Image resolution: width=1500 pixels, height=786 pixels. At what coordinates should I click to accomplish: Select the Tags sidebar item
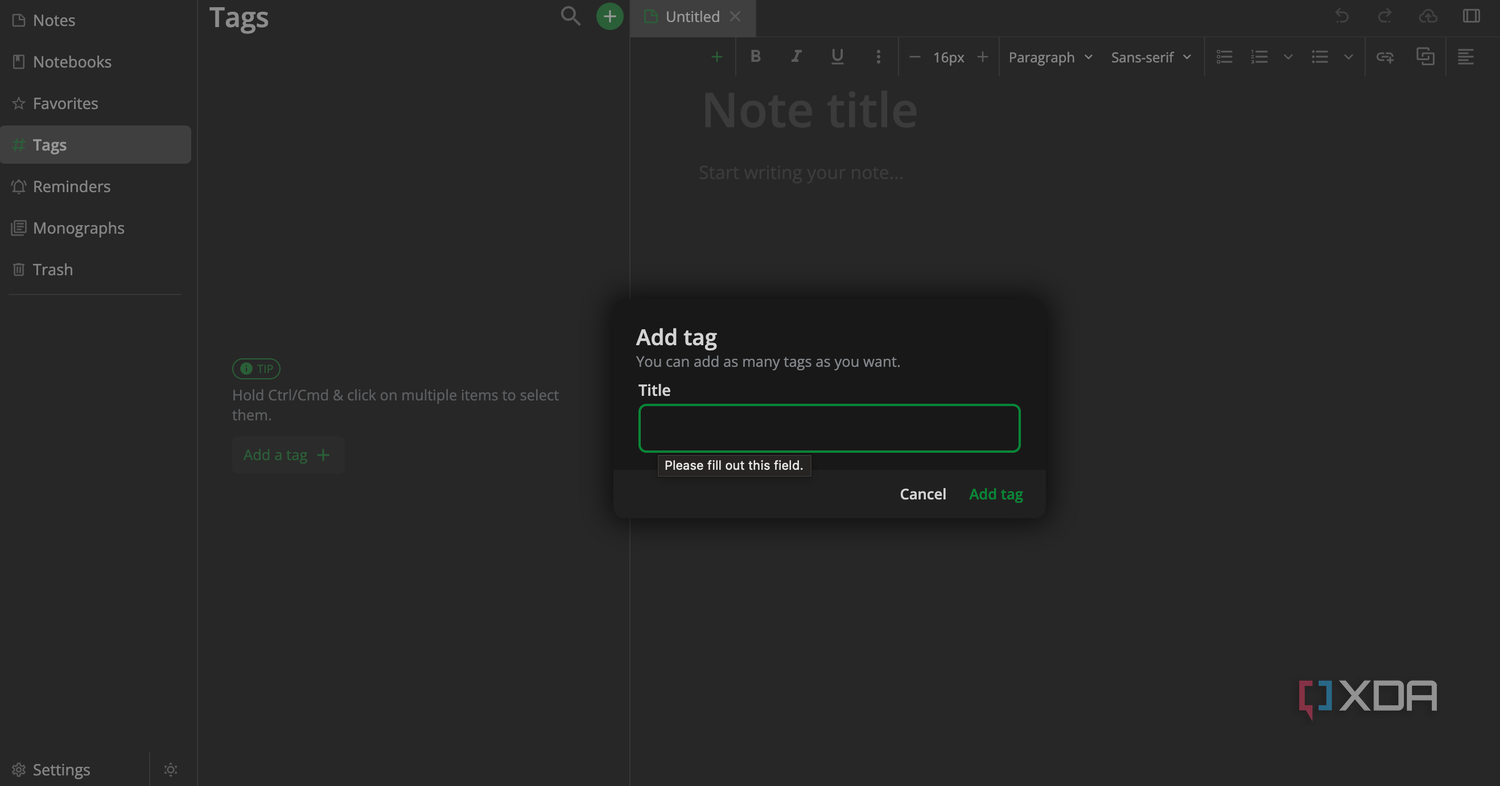click(x=96, y=145)
